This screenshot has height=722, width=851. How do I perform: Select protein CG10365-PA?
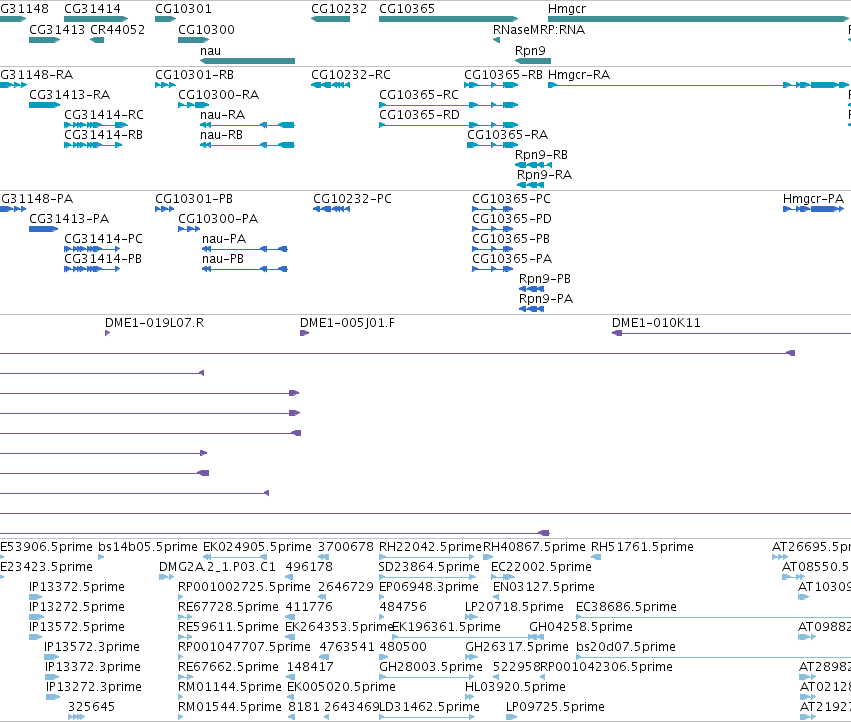[x=493, y=269]
